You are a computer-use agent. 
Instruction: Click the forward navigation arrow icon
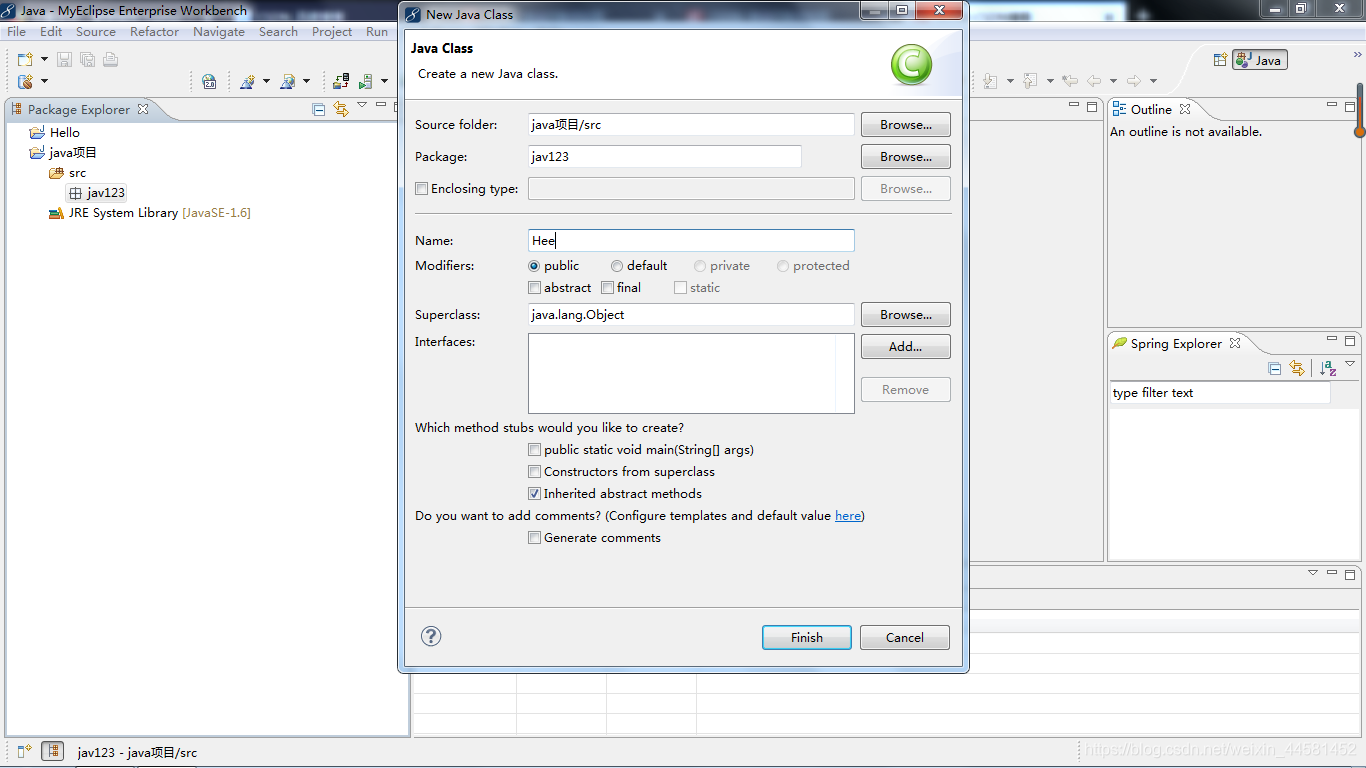pos(1134,81)
